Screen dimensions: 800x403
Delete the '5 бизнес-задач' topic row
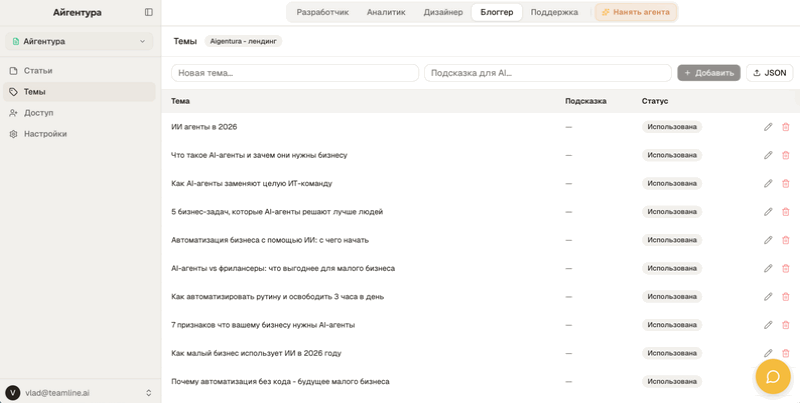786,212
